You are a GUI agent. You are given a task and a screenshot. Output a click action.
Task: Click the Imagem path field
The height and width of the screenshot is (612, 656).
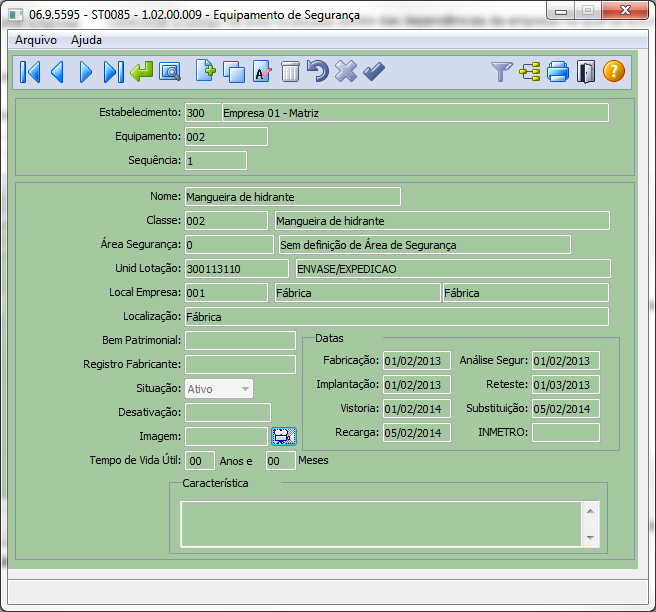point(226,436)
